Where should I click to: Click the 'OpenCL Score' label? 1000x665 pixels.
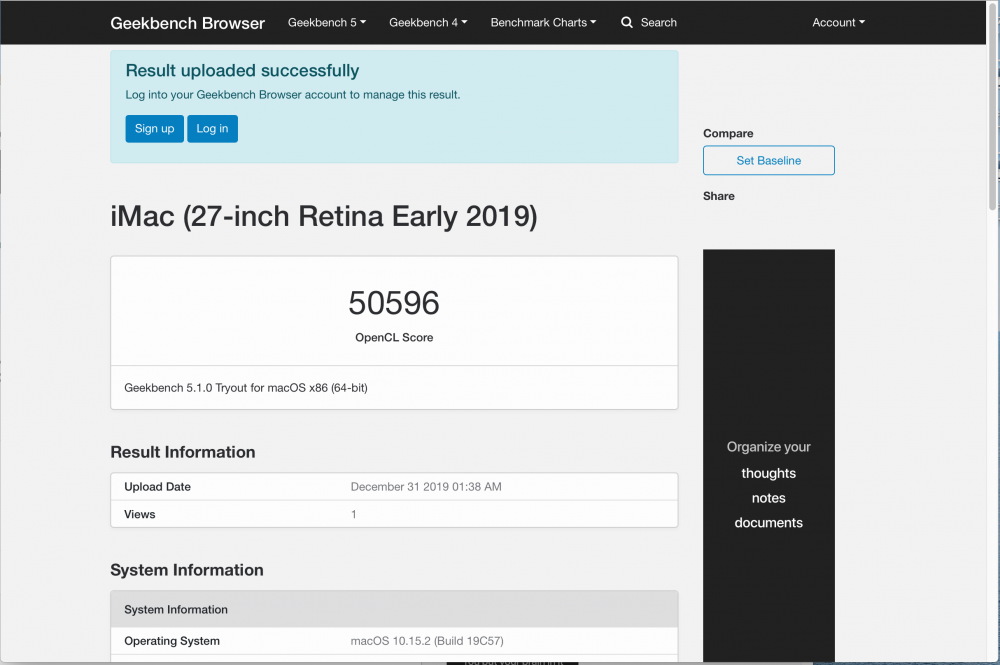[394, 337]
